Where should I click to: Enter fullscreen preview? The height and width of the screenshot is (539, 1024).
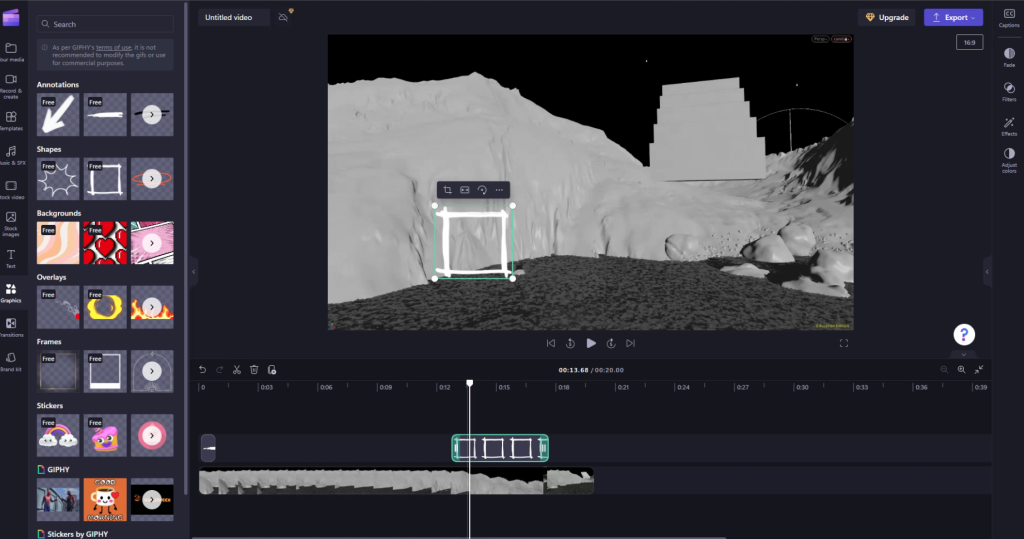[844, 343]
